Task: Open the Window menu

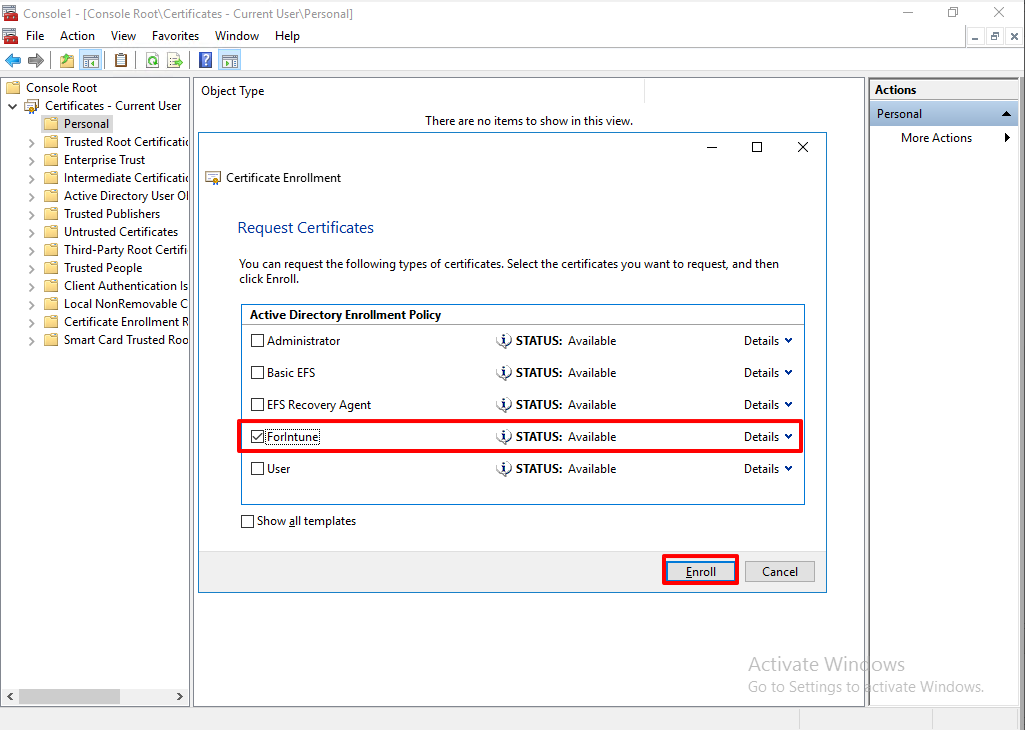Action: pos(237,36)
